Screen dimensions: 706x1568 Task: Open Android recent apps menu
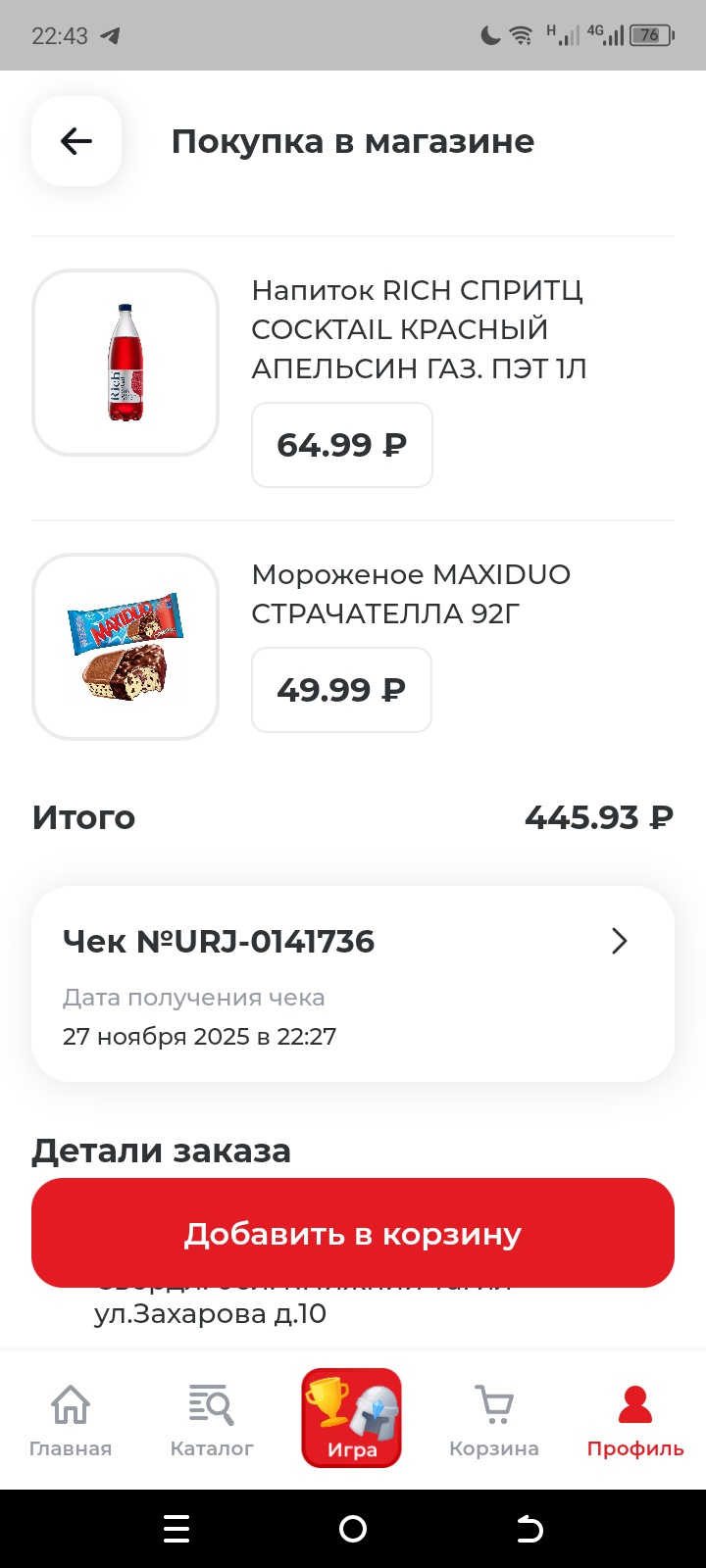coord(176,1529)
